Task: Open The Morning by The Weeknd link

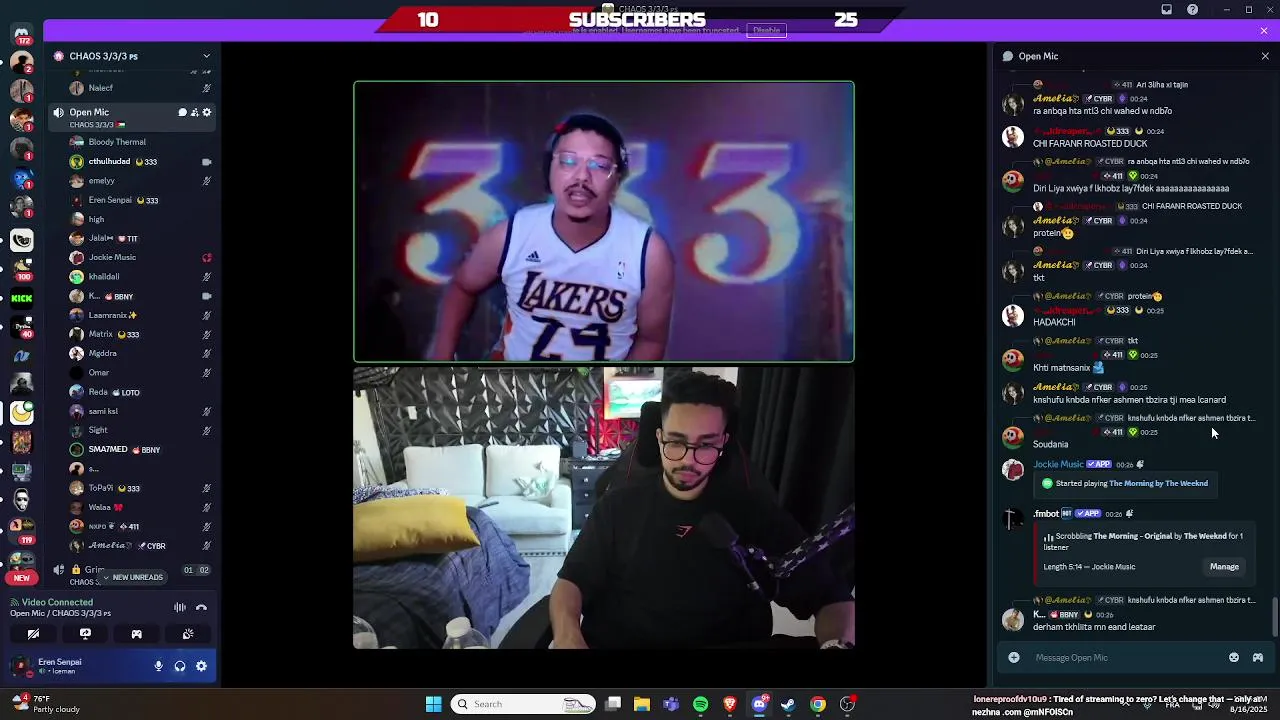Action: (x=1158, y=483)
